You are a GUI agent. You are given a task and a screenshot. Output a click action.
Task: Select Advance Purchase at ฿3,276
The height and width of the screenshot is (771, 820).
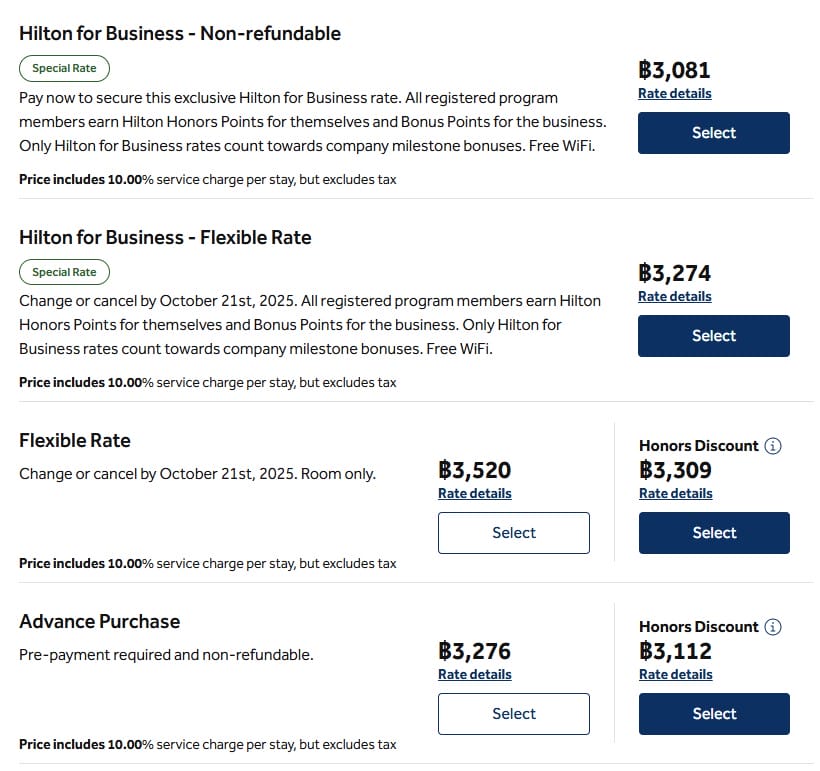tap(513, 714)
